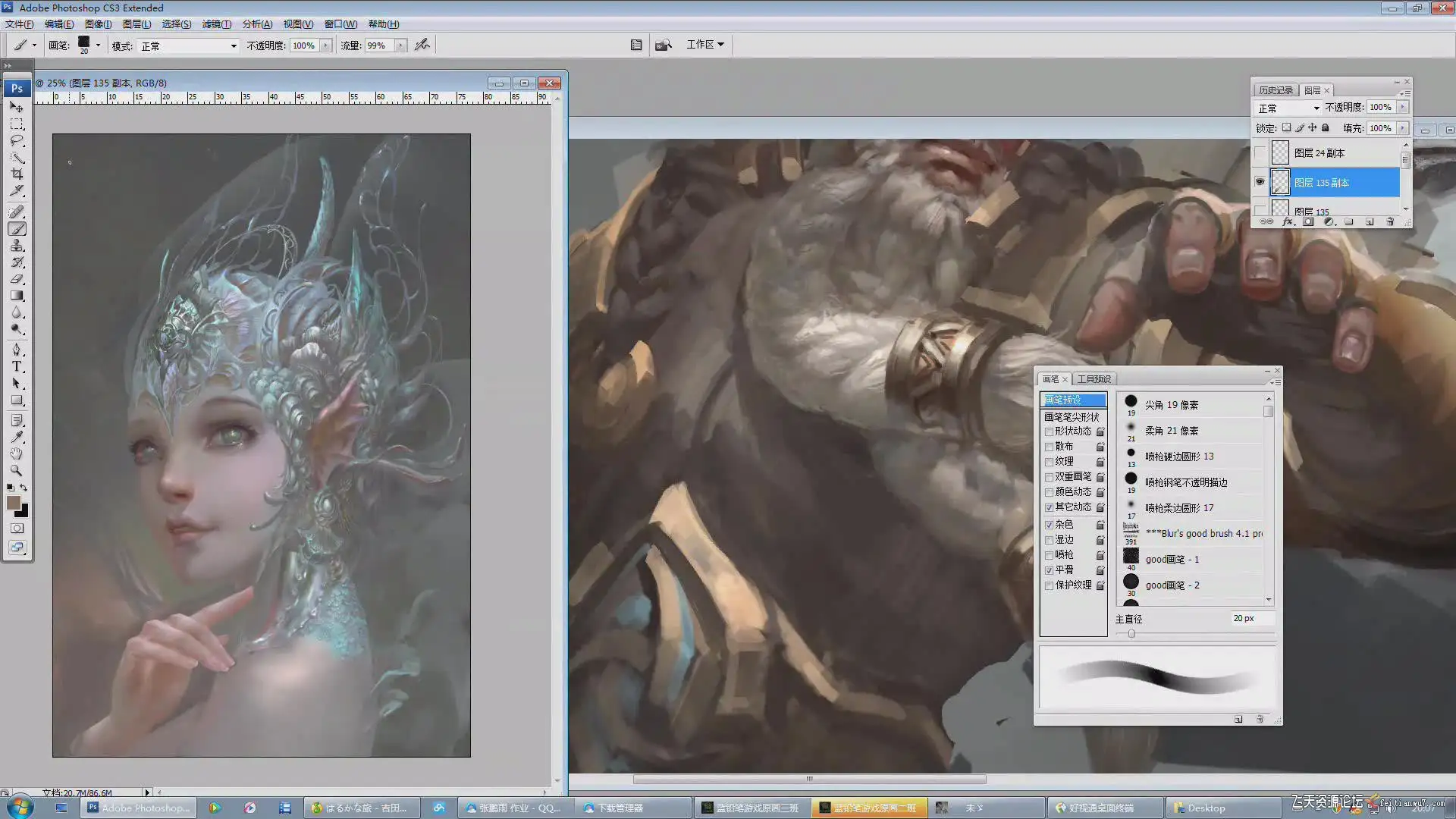Enable the 形状动态 brush option checkbox

click(x=1049, y=431)
